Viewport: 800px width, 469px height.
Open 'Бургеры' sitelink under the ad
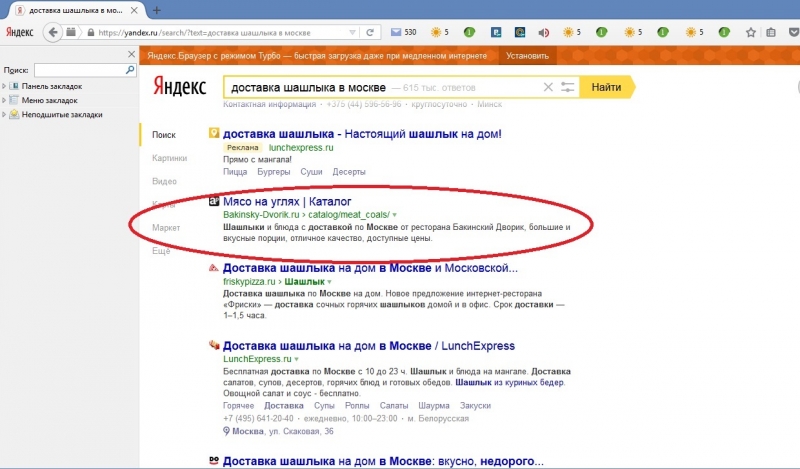point(273,172)
